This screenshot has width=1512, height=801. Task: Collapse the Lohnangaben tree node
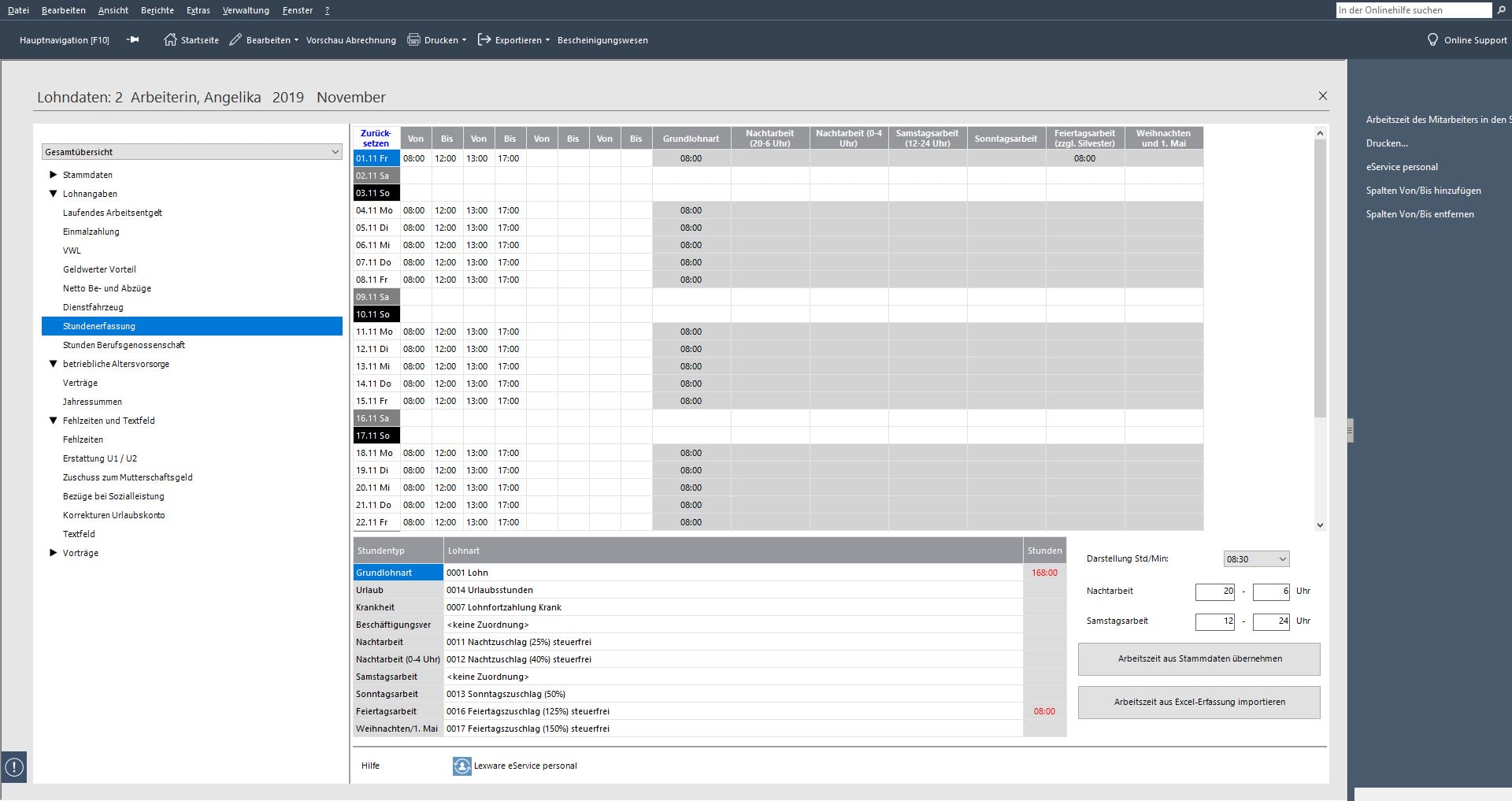[54, 194]
